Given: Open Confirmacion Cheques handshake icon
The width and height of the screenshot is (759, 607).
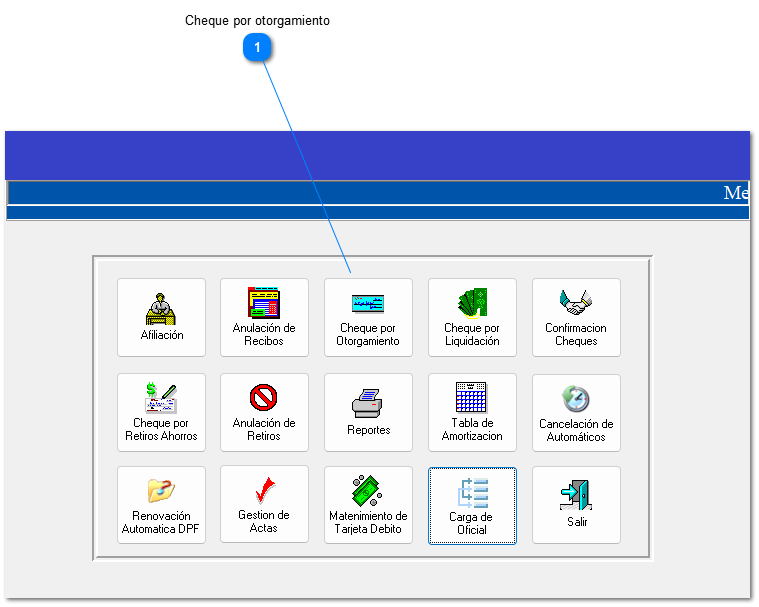Looking at the screenshot, I should [576, 317].
